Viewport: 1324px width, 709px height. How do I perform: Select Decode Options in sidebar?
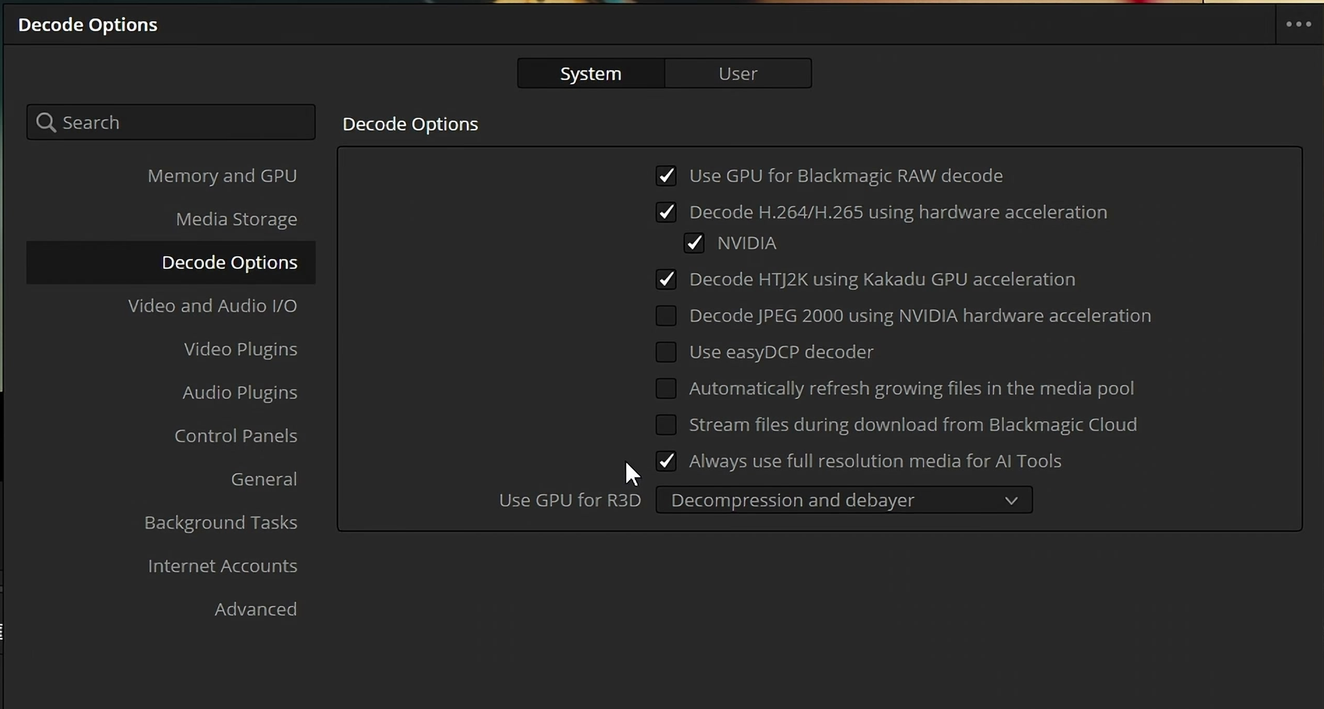[x=171, y=262]
